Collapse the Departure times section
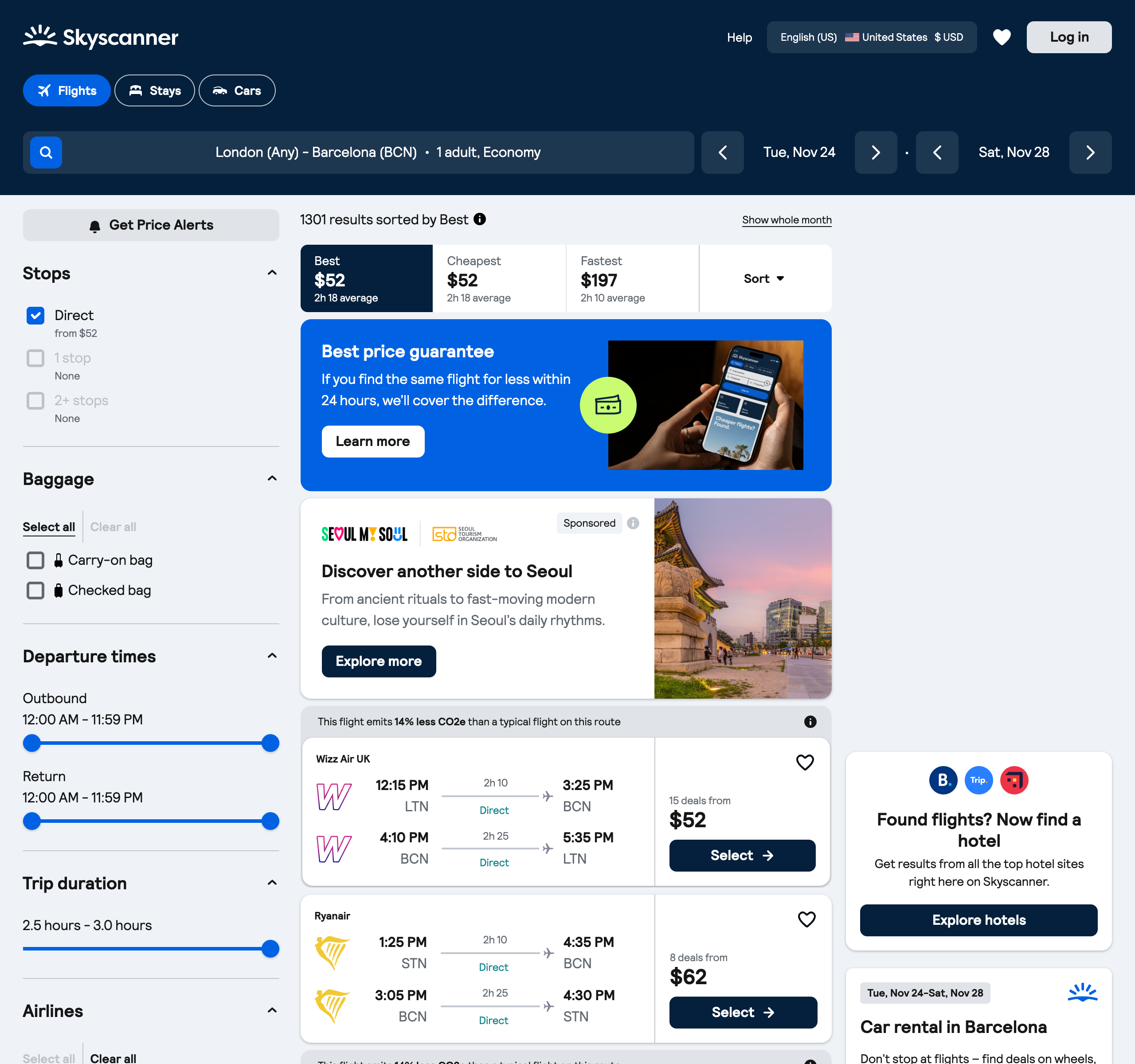Image resolution: width=1135 pixels, height=1064 pixels. 272,656
